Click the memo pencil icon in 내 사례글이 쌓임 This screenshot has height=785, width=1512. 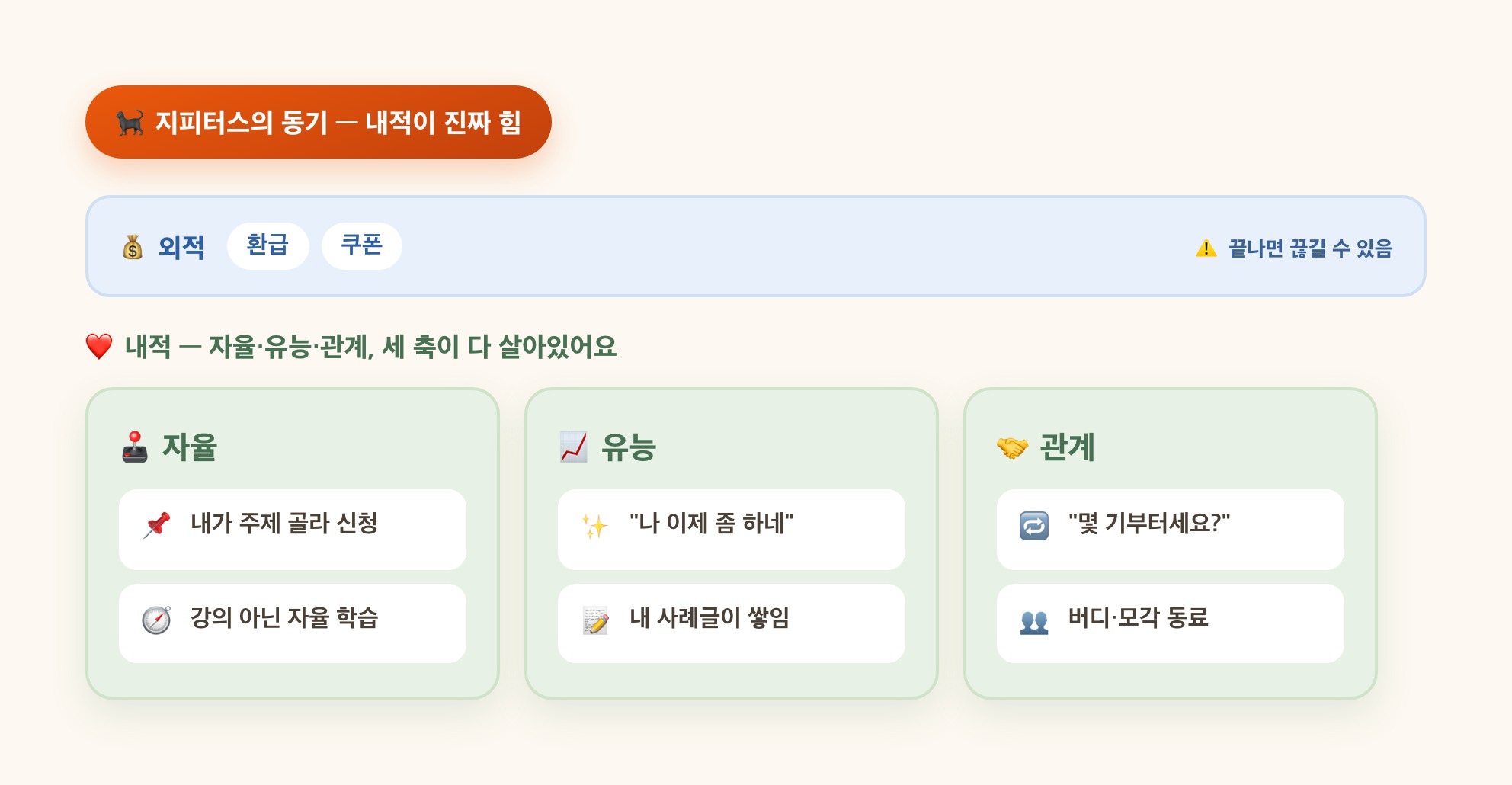pos(595,620)
